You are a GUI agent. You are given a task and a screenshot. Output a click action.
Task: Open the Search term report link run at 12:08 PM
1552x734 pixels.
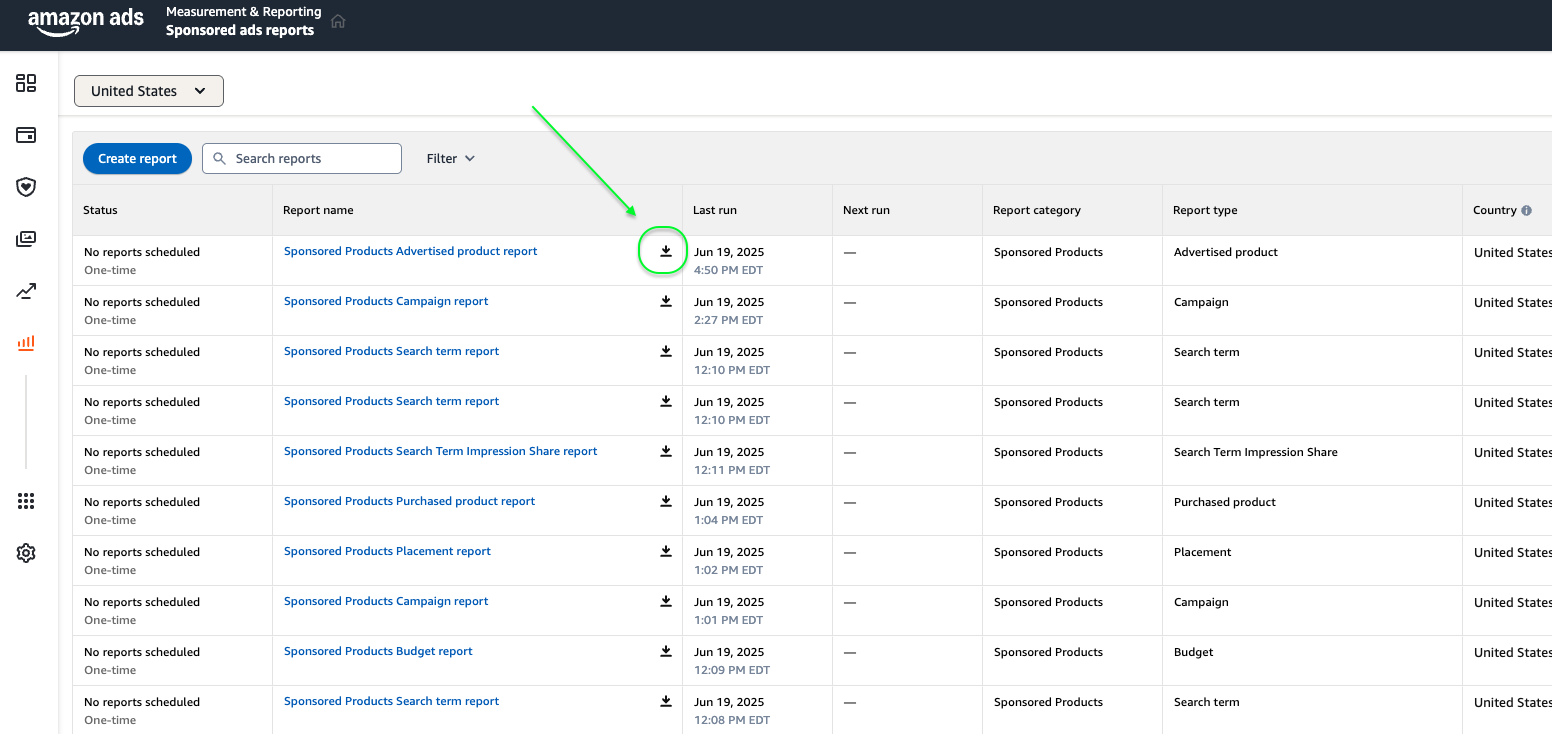[x=391, y=701]
